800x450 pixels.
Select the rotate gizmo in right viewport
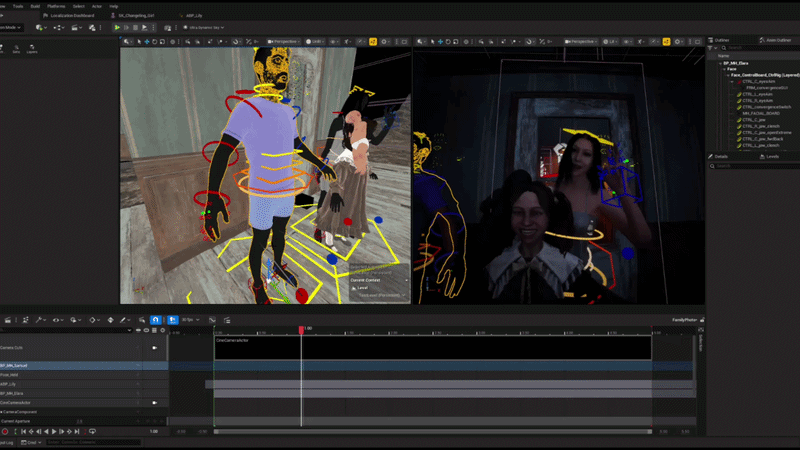click(448, 42)
